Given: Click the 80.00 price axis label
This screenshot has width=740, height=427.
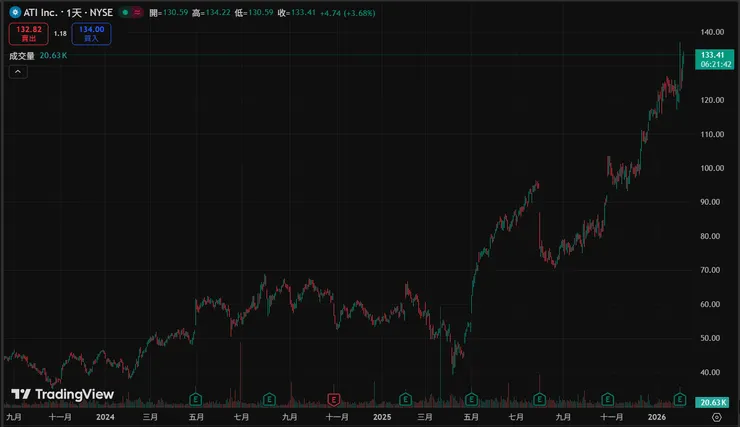Looking at the screenshot, I should pos(712,236).
